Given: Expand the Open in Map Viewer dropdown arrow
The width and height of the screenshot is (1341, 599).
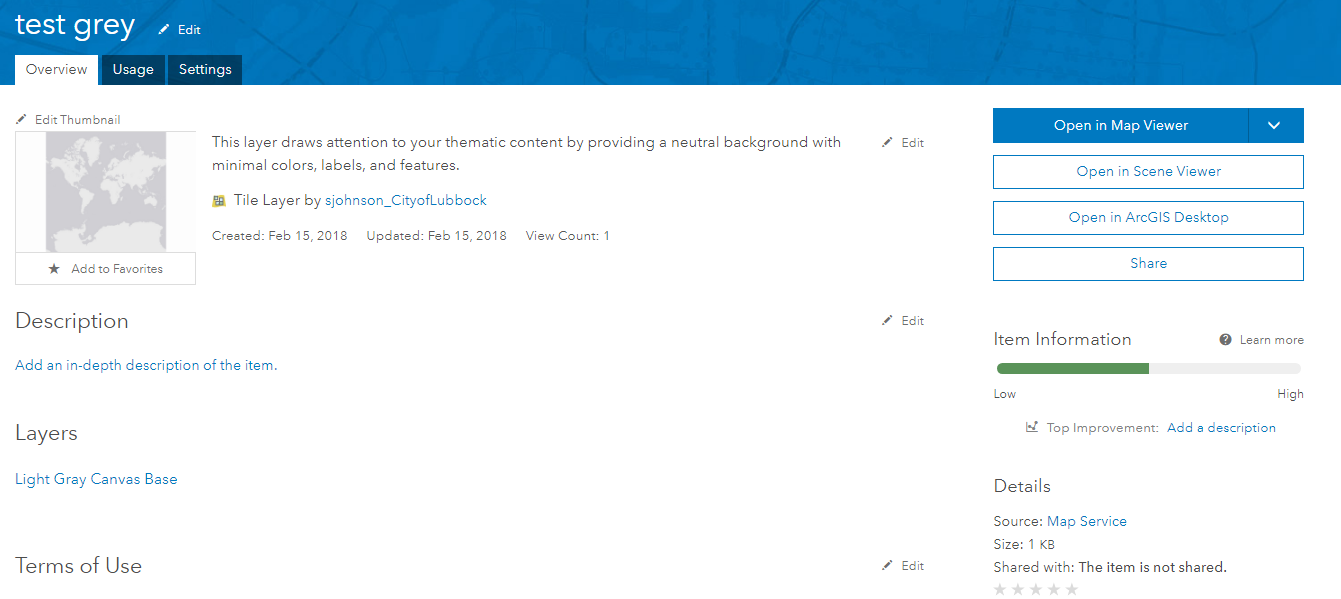Looking at the screenshot, I should [x=1275, y=126].
